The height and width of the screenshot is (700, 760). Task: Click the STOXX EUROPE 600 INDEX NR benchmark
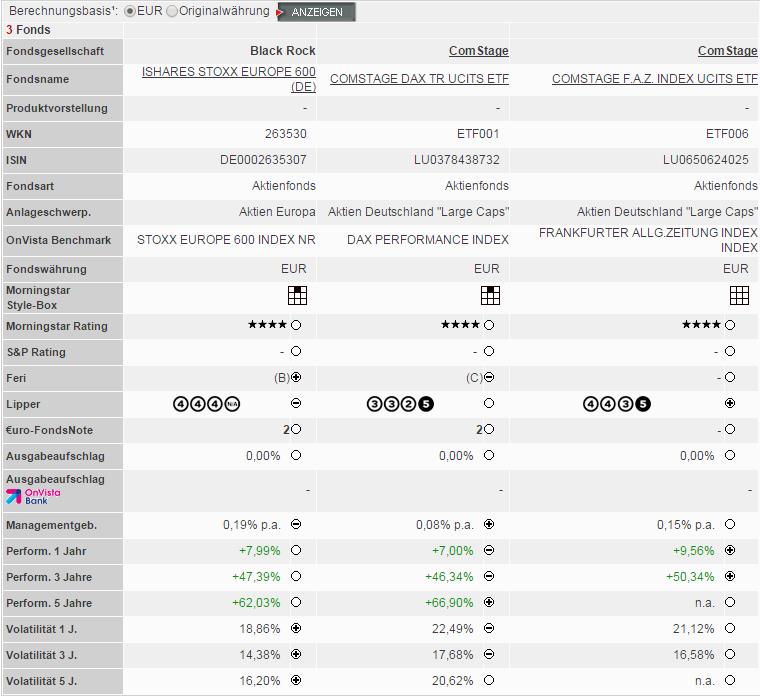tap(226, 240)
